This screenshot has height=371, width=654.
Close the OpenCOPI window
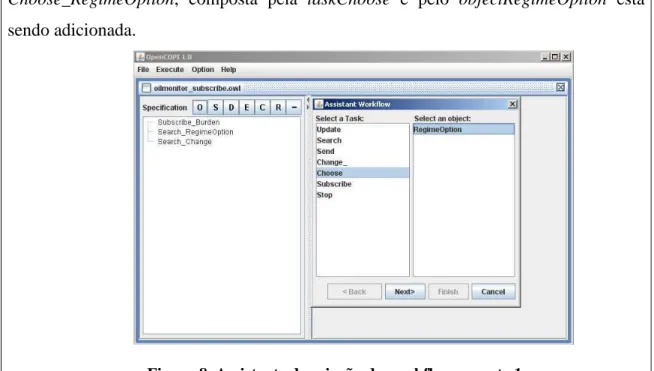(566, 57)
